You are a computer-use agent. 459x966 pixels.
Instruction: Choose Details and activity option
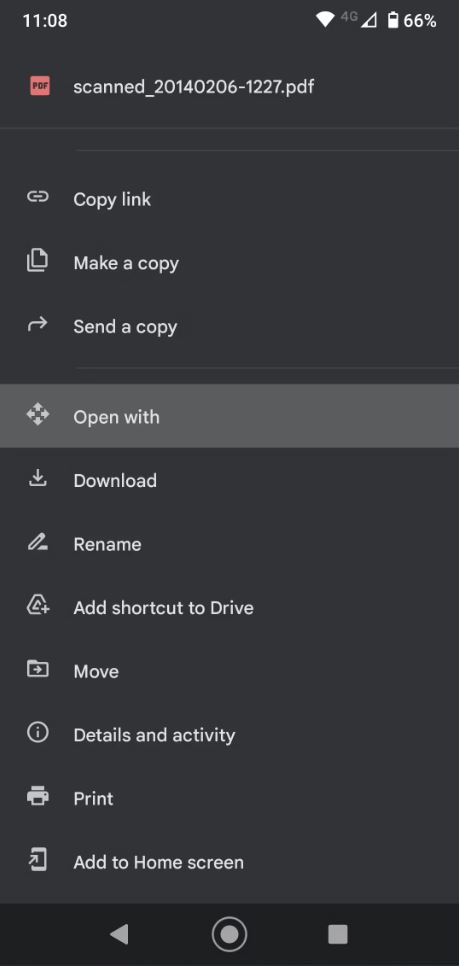tap(229, 734)
